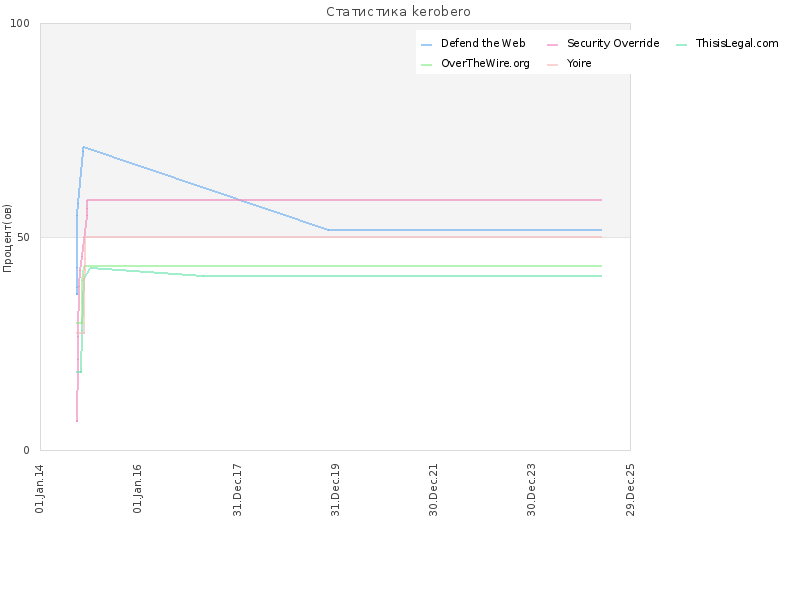Toggle the Defend the Web series label
This screenshot has height=600, width=800.
tap(483, 43)
